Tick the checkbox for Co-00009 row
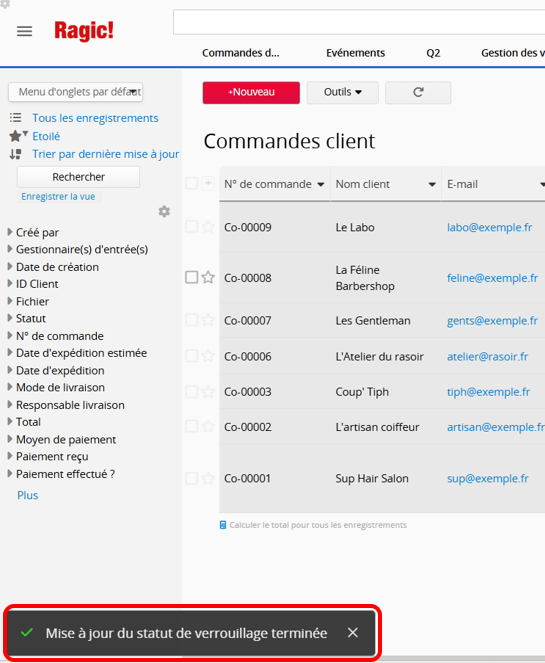Image resolution: width=545 pixels, height=663 pixels. (x=192, y=227)
